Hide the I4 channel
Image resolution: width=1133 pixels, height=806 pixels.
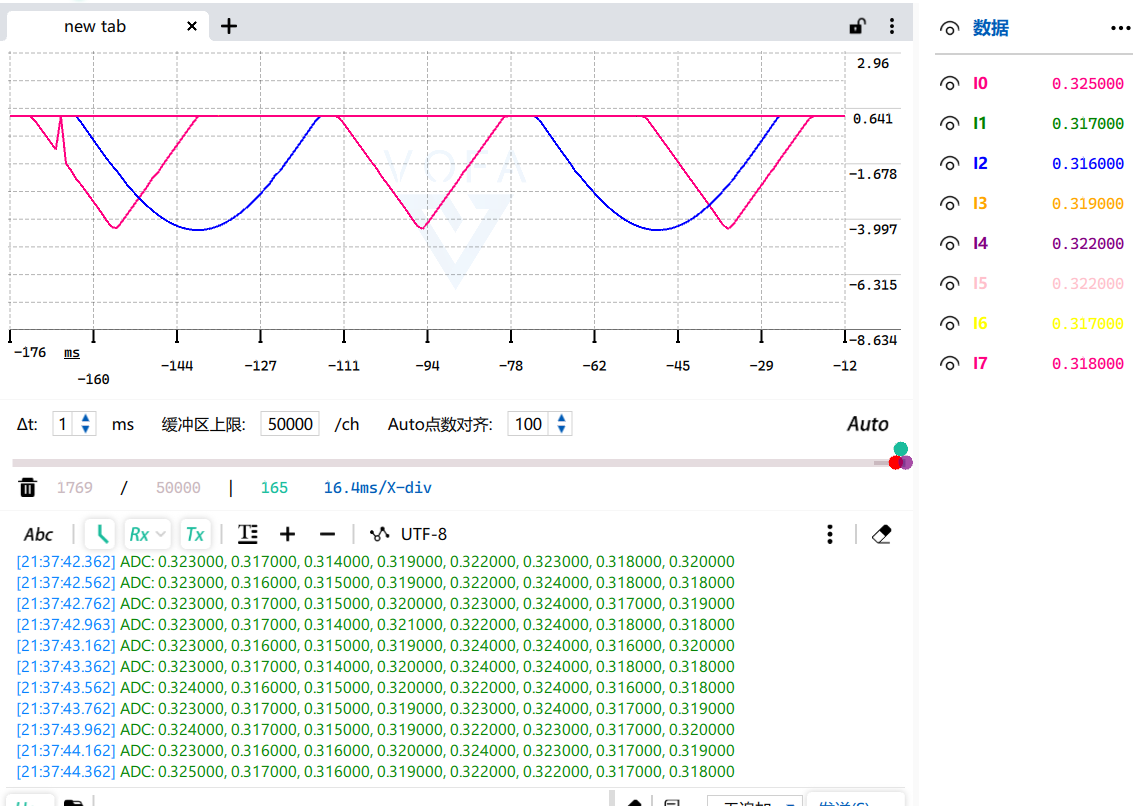coord(949,244)
